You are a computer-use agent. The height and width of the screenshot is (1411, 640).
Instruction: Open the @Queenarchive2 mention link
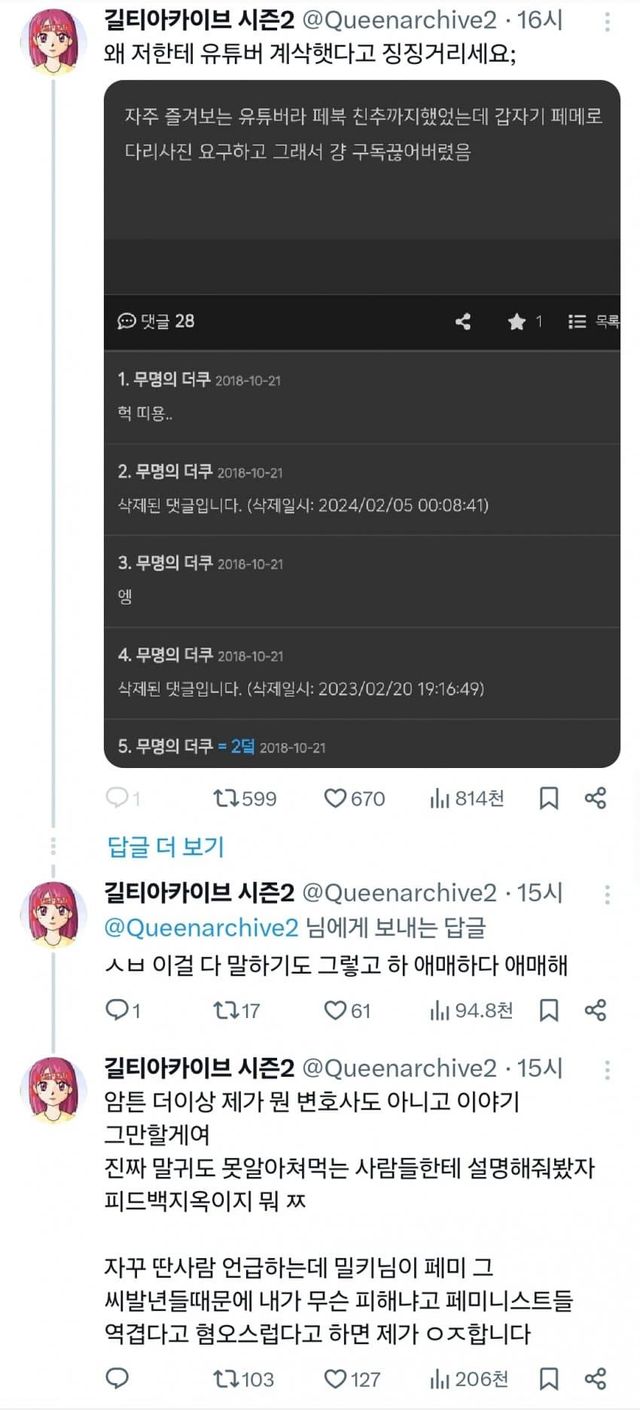[202, 927]
